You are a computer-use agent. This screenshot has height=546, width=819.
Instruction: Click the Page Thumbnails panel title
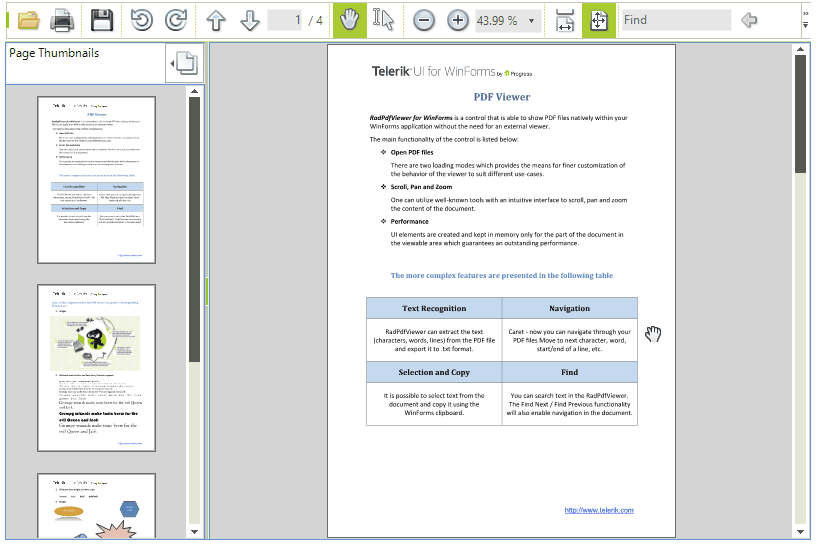(54, 53)
